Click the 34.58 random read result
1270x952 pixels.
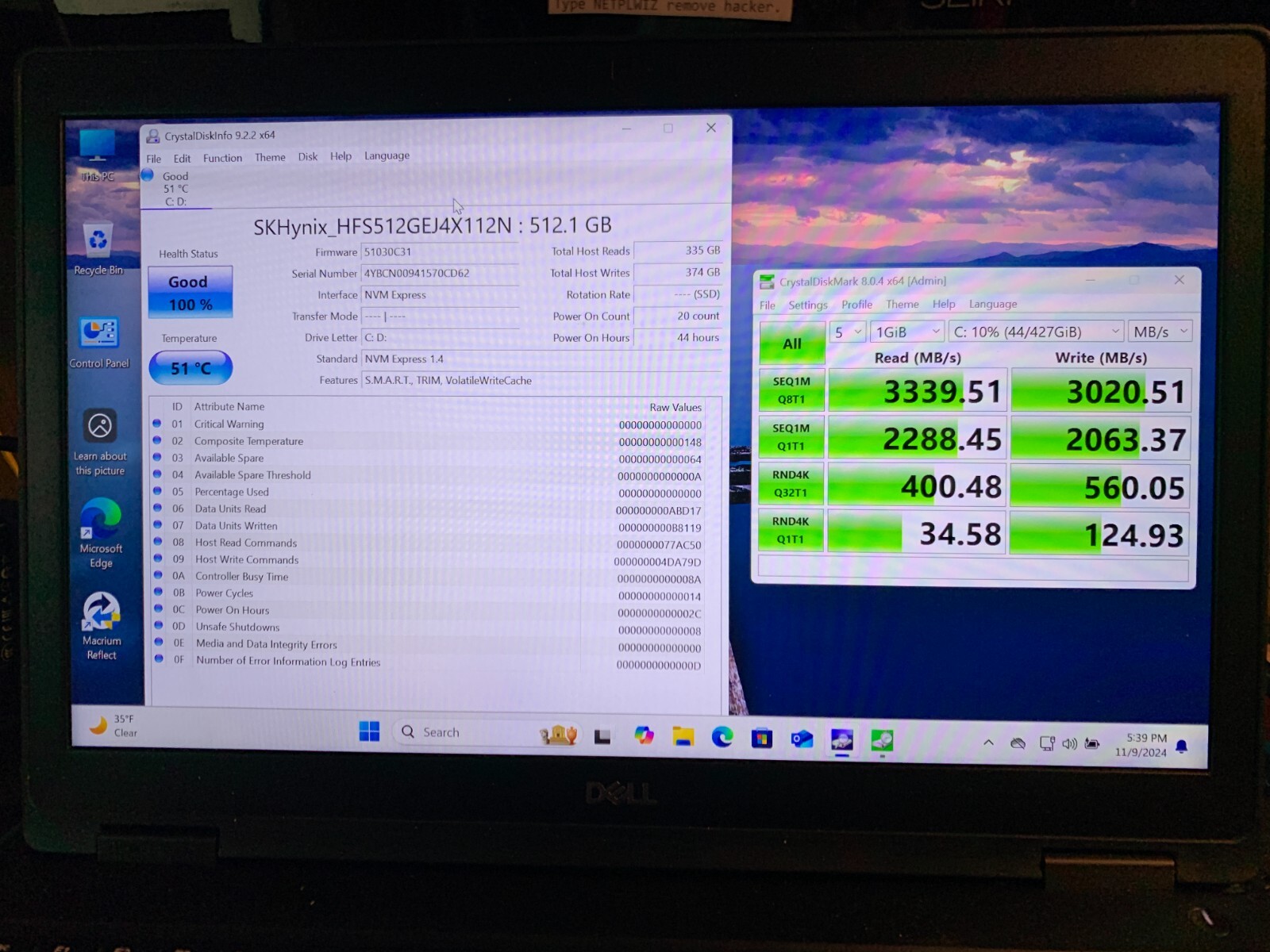[917, 533]
